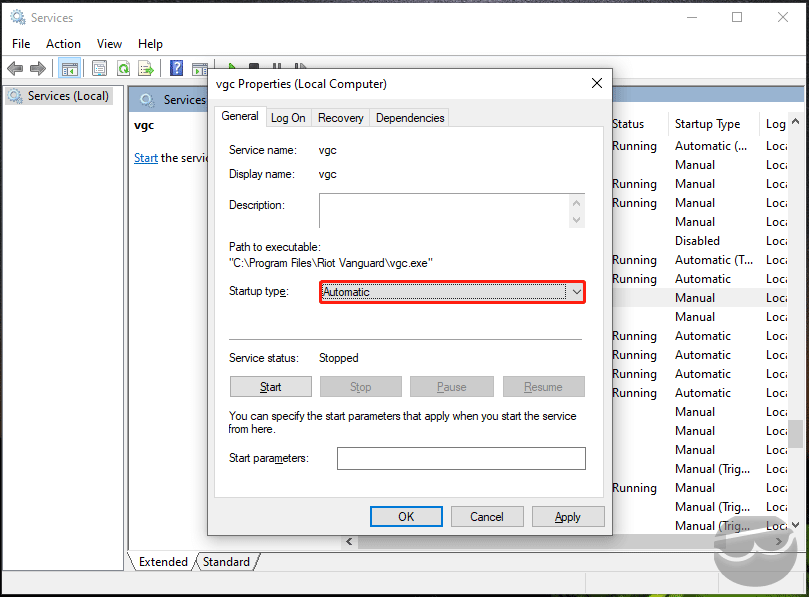Image resolution: width=809 pixels, height=597 pixels.
Task: Open the blue Help toolbar icon
Action: coord(176,68)
